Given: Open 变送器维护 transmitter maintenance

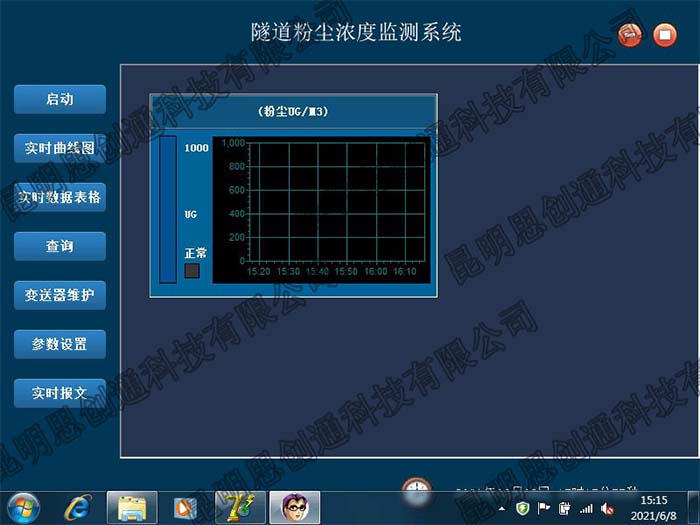Looking at the screenshot, I should pos(59,295).
